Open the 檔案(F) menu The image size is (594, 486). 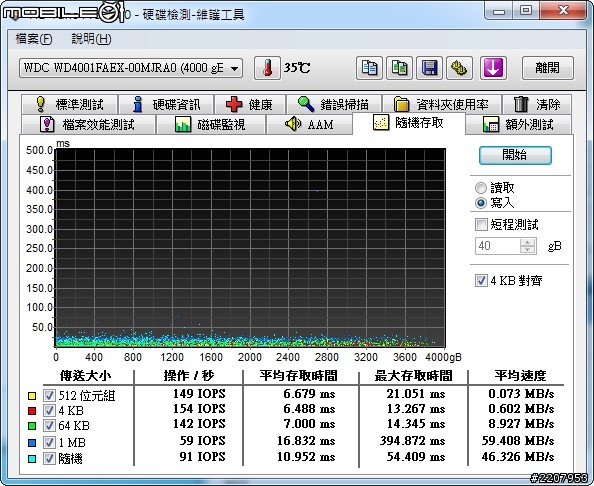pyautogui.click(x=34, y=39)
